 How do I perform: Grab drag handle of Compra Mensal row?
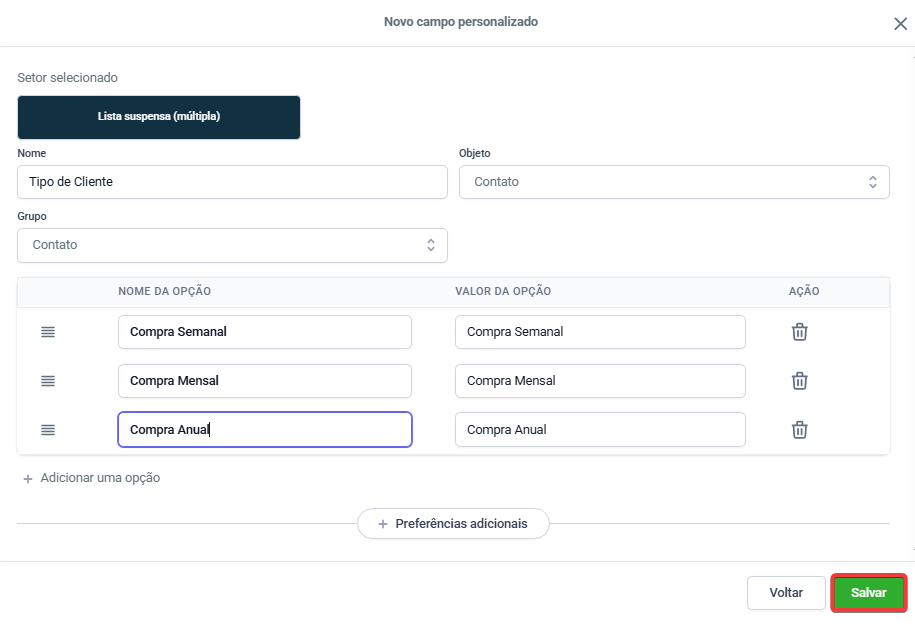point(48,381)
